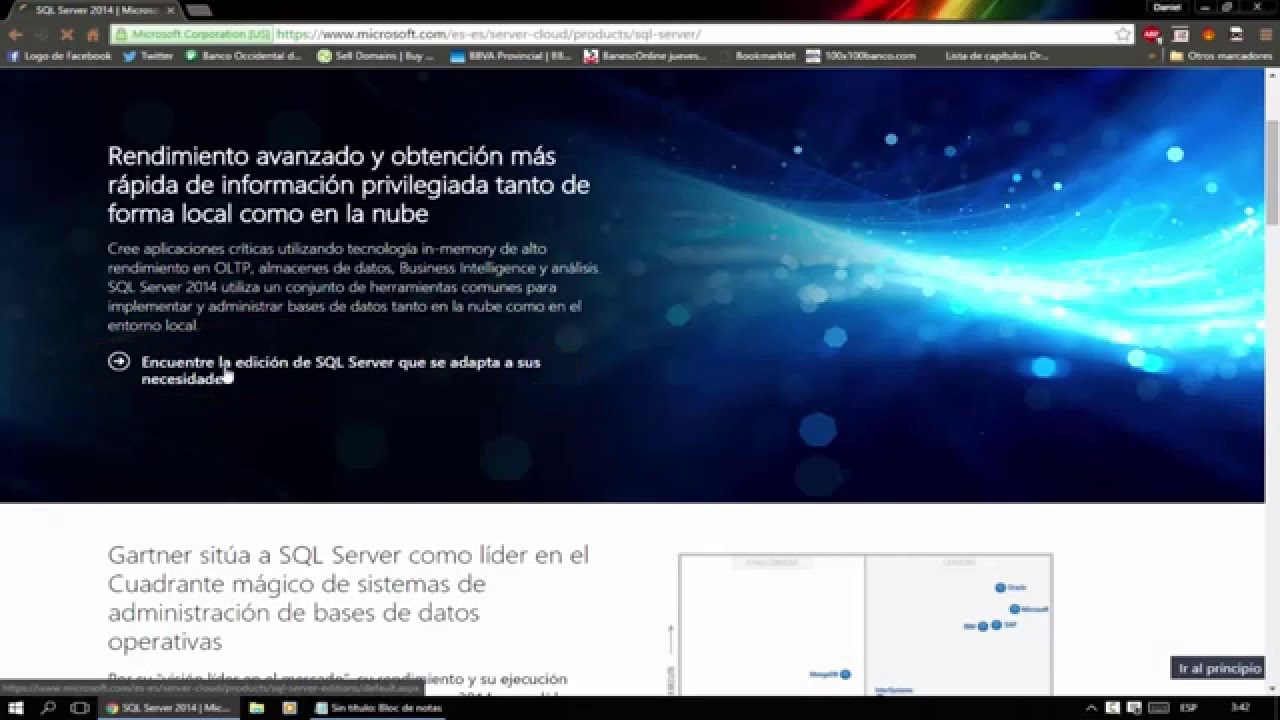Screen dimensions: 1280x720
Task: Select the SQL Server 2014 browser tab
Action: click(x=95, y=9)
